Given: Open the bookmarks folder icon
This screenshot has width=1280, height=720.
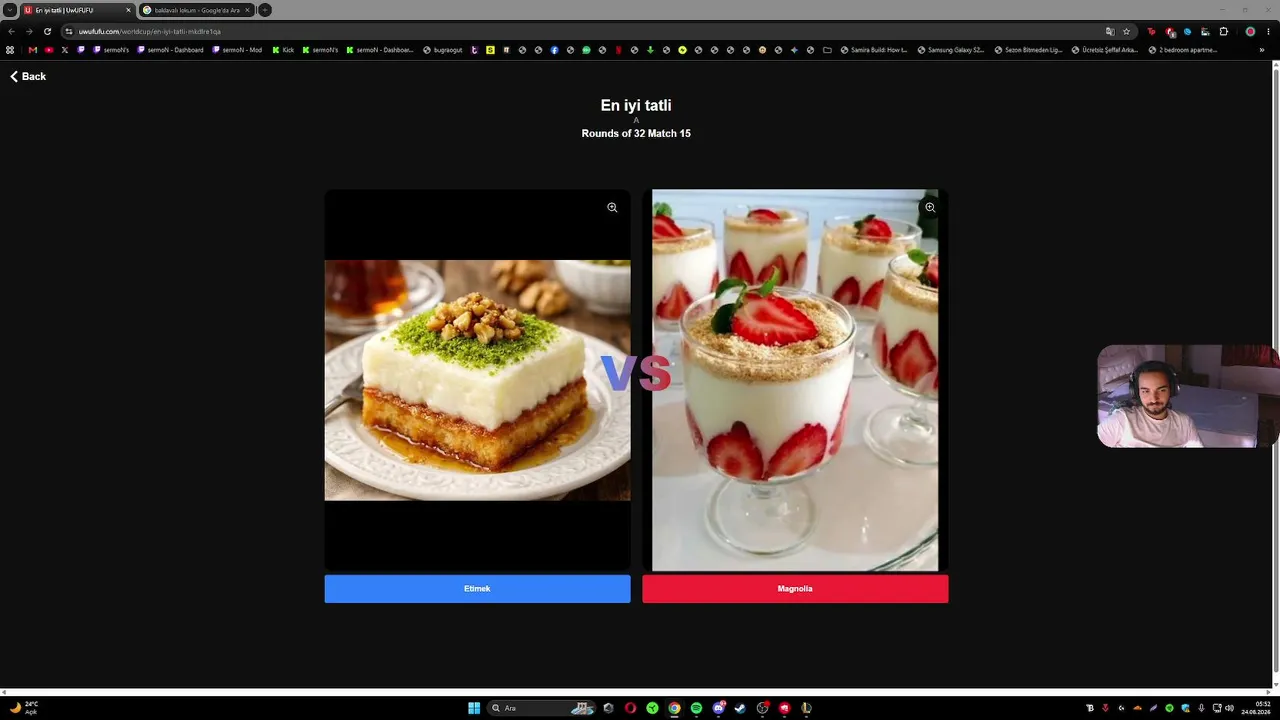Looking at the screenshot, I should (x=827, y=50).
